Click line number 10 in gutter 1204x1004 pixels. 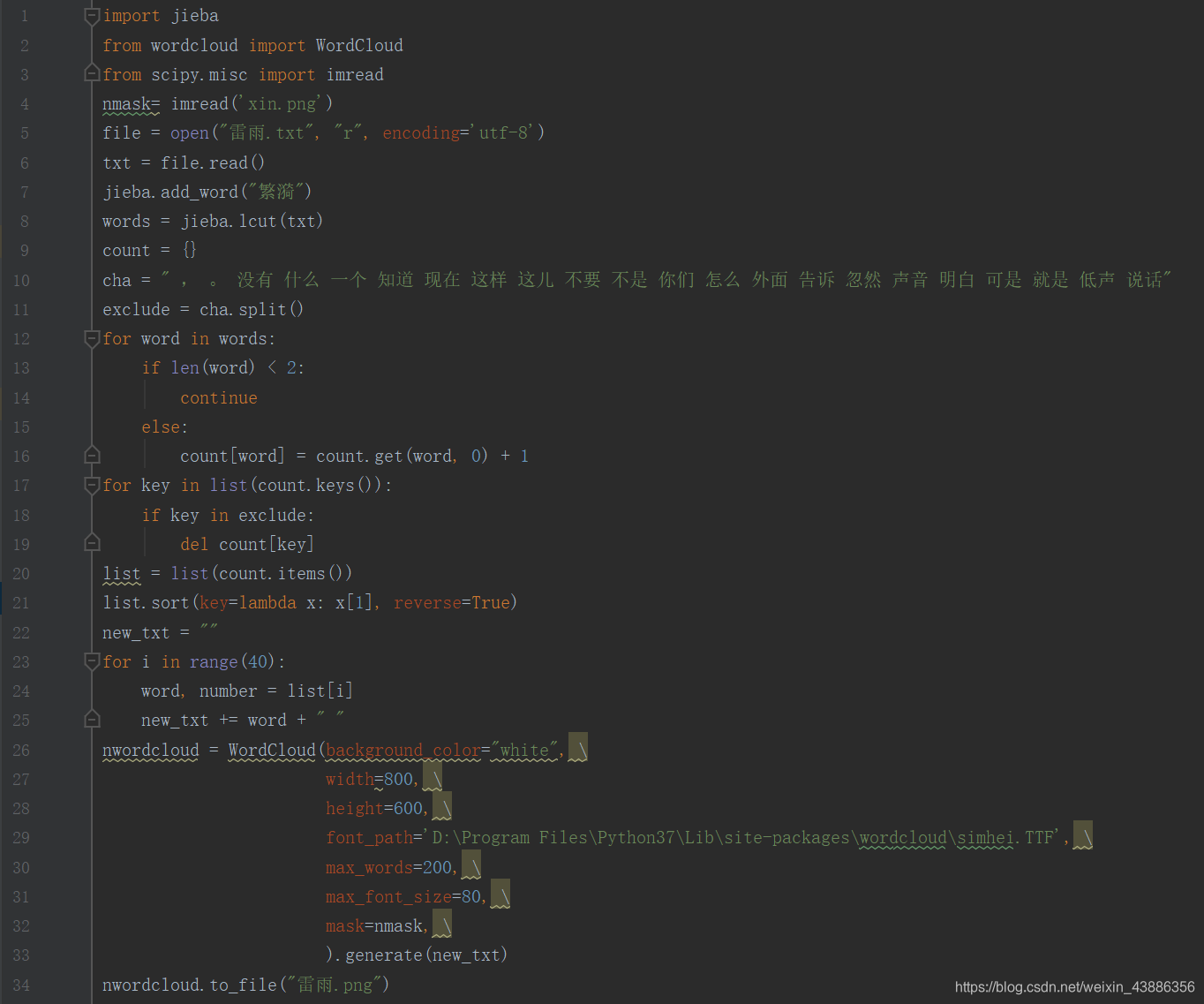pyautogui.click(x=21, y=281)
